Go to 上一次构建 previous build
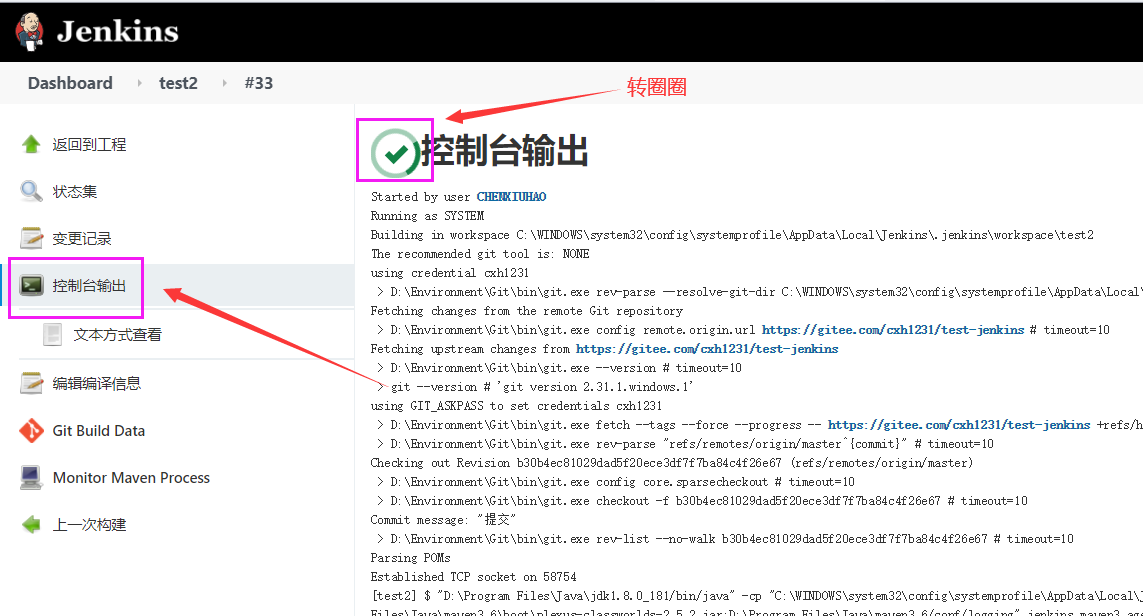The width and height of the screenshot is (1143, 616). 89,525
